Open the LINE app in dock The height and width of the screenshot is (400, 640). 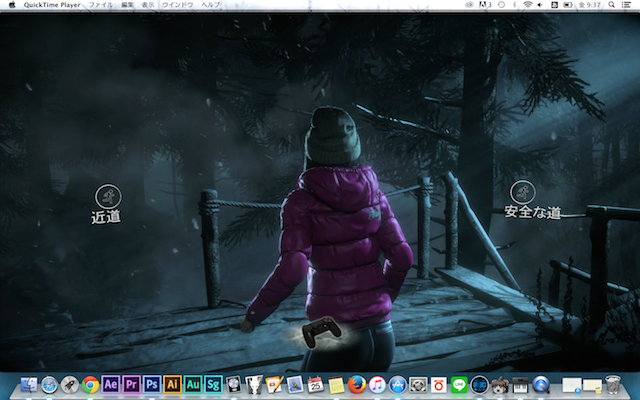[459, 384]
